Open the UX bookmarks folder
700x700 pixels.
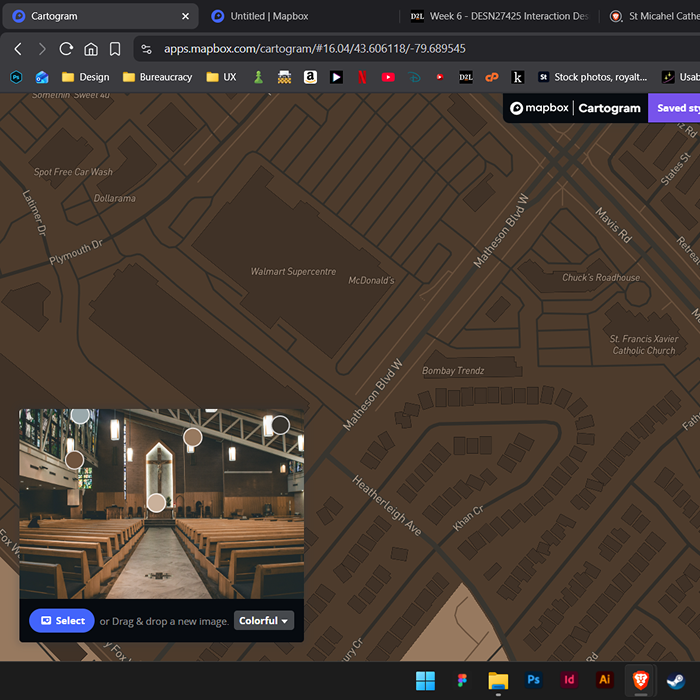click(221, 77)
